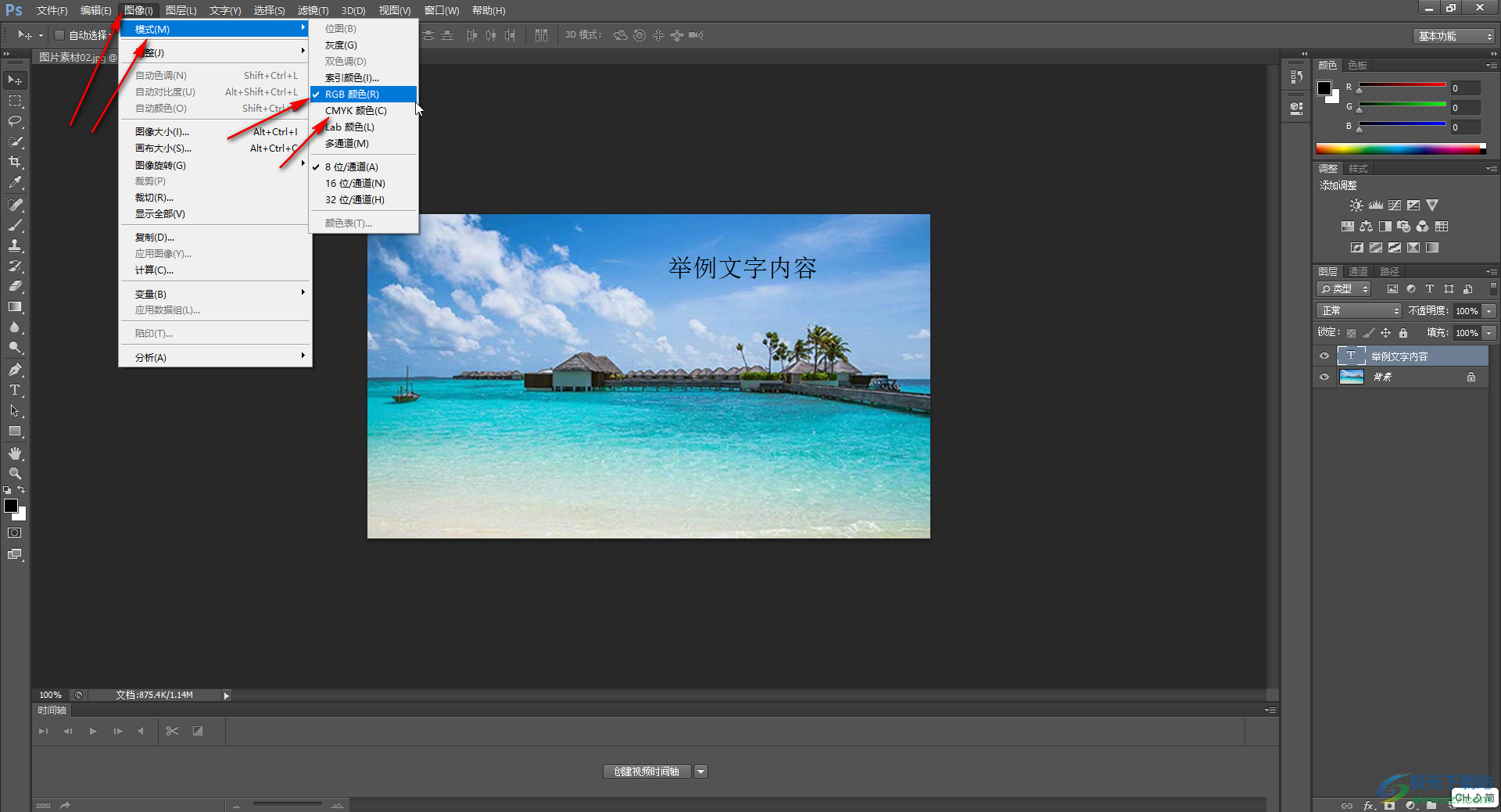Enable the 自动选择 checkbox

point(59,35)
